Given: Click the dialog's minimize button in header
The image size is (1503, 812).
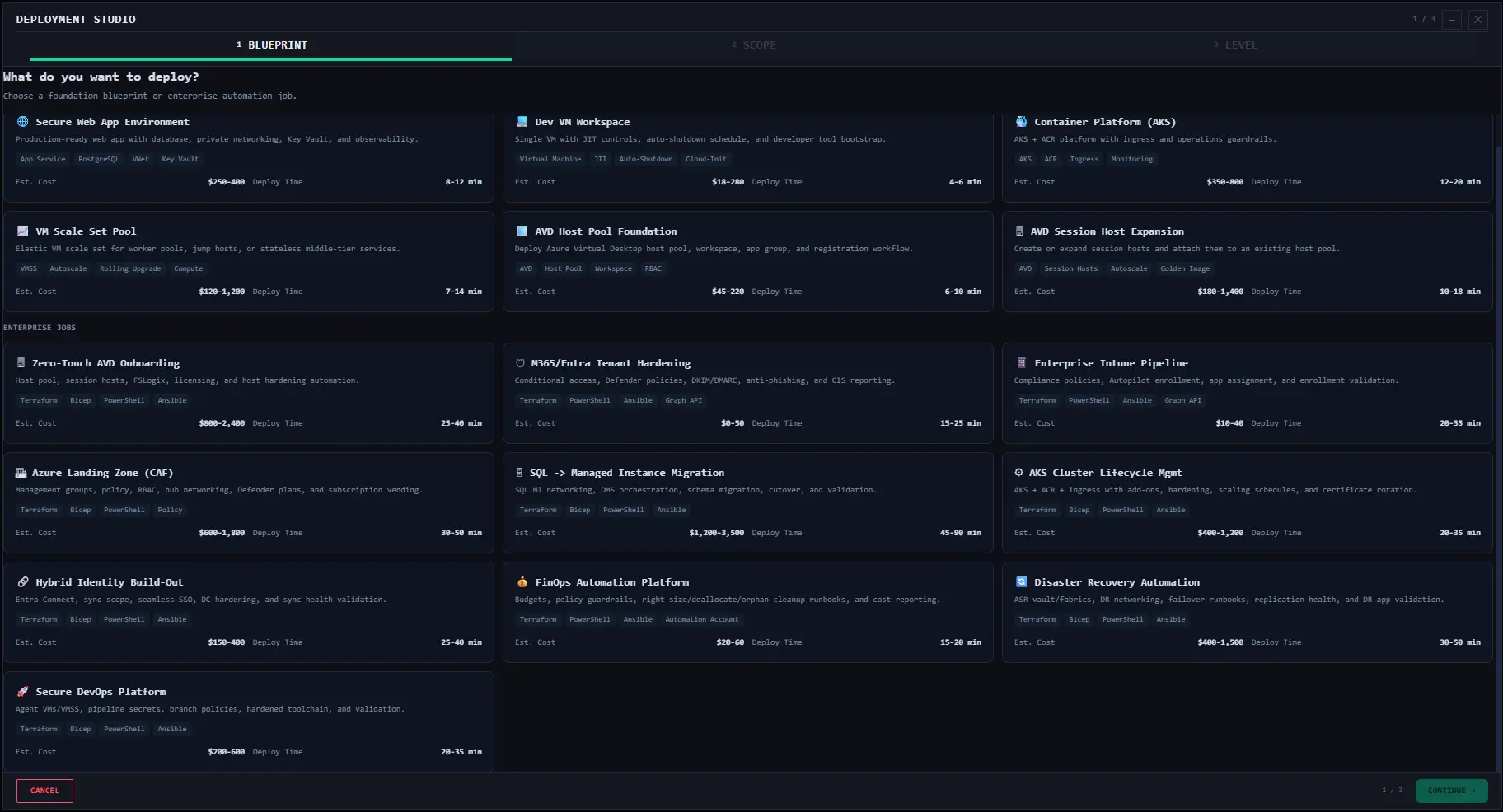Looking at the screenshot, I should (x=1452, y=19).
